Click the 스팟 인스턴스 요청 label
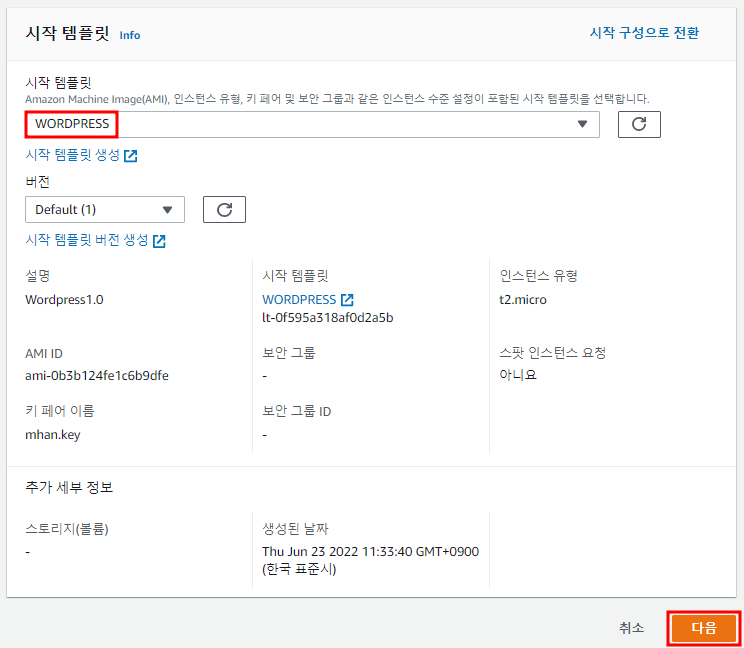Image resolution: width=744 pixels, height=648 pixels. pyautogui.click(x=552, y=352)
